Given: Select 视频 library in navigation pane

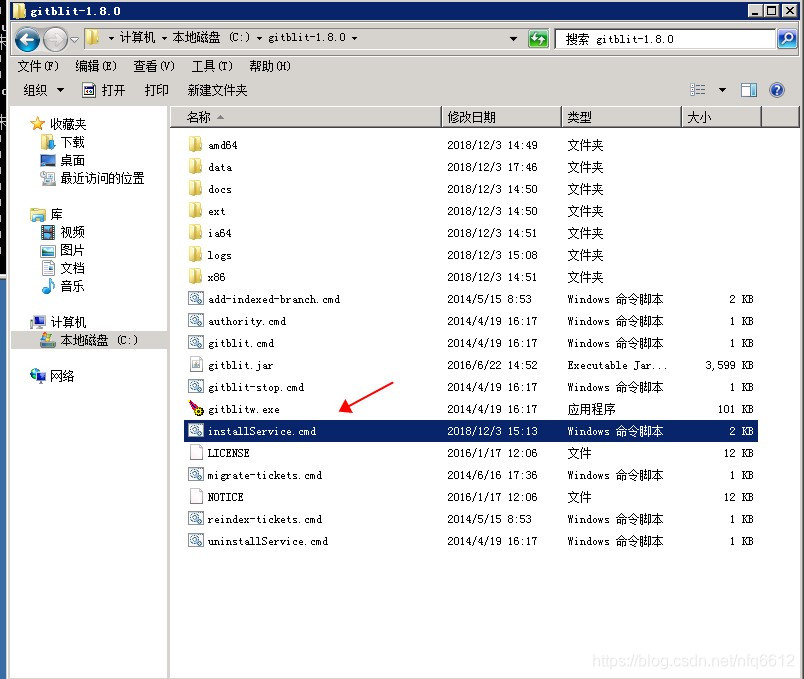Looking at the screenshot, I should point(72,232).
